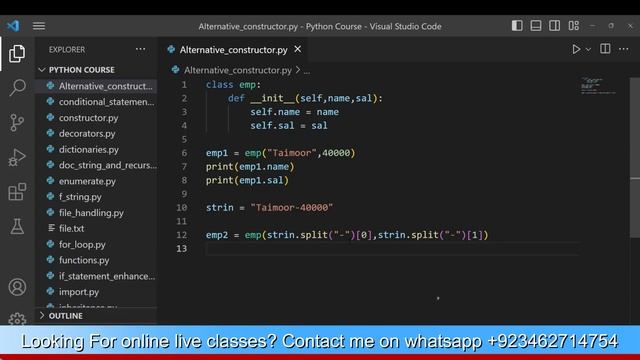
Task: Split the editor to the right
Action: coord(605,49)
